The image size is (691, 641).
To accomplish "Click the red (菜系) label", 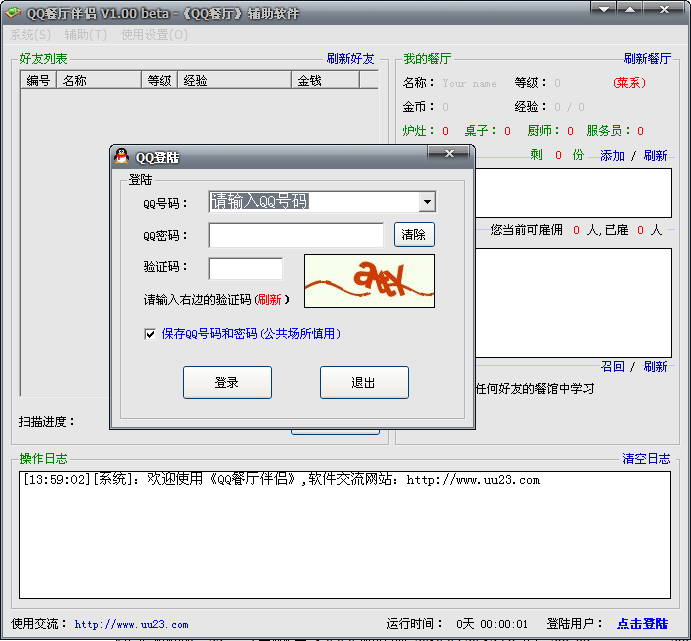I will pos(629,83).
